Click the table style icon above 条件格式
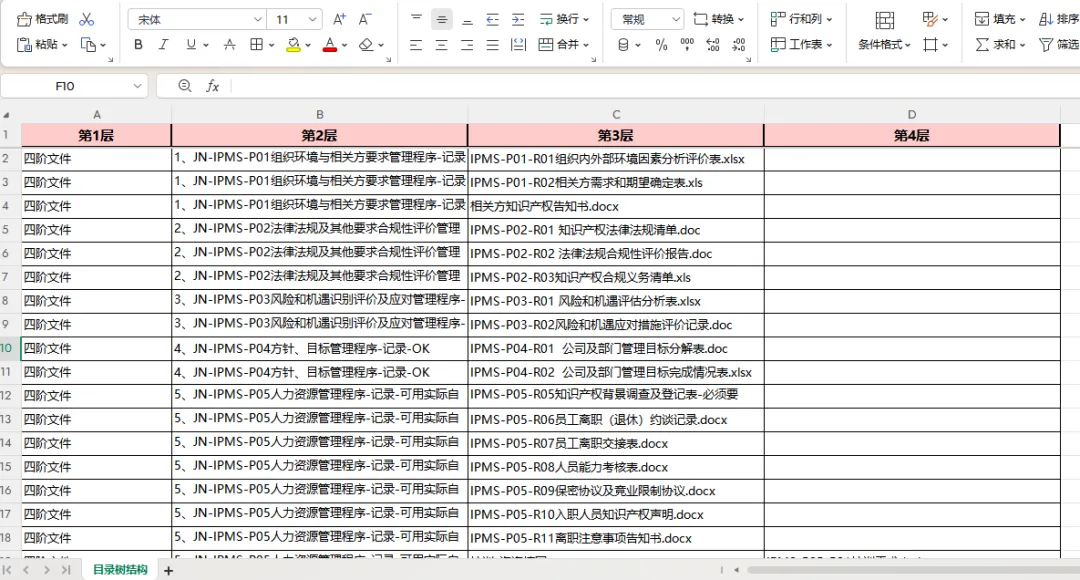 [x=884, y=20]
